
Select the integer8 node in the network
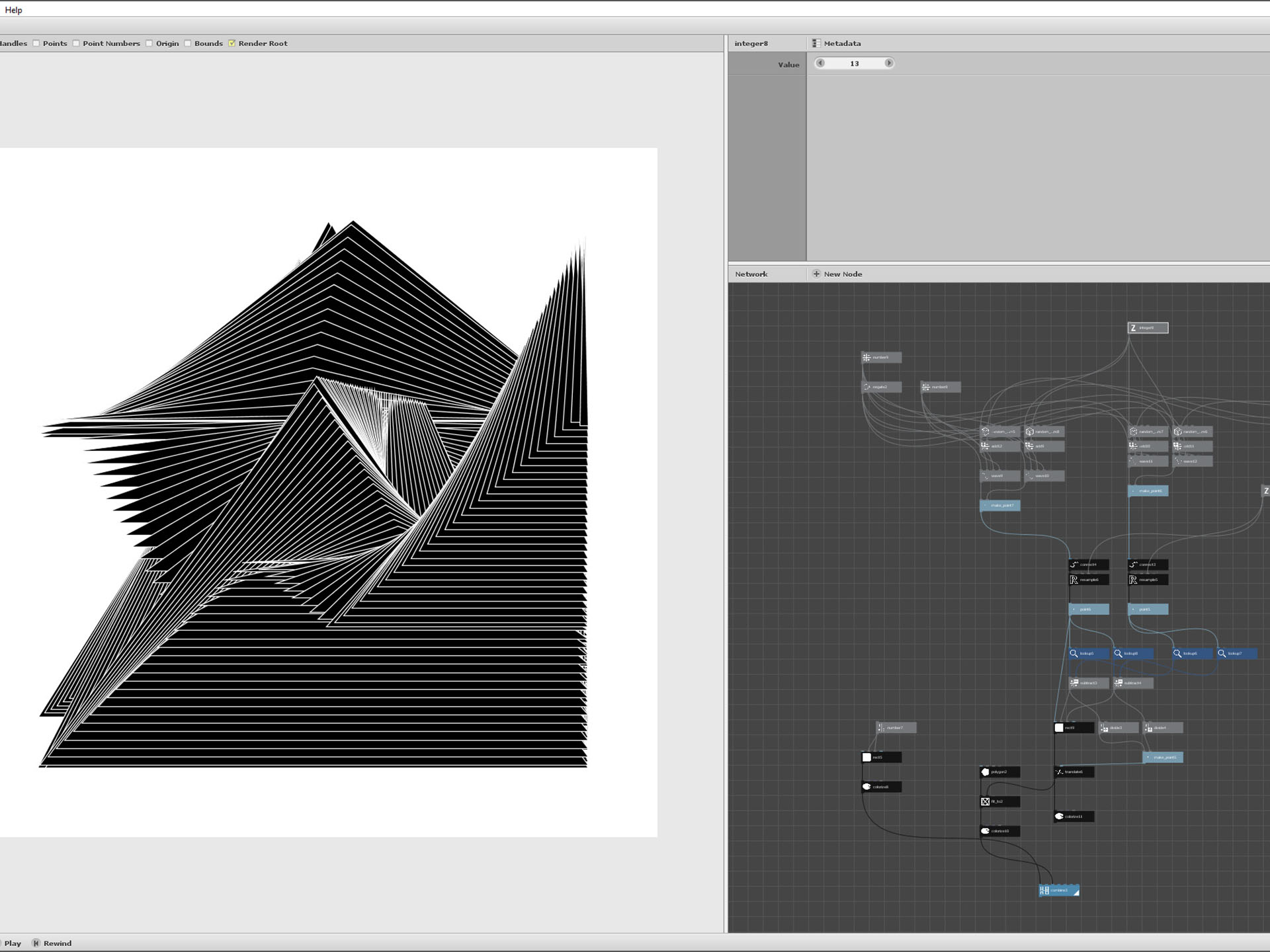(1148, 328)
